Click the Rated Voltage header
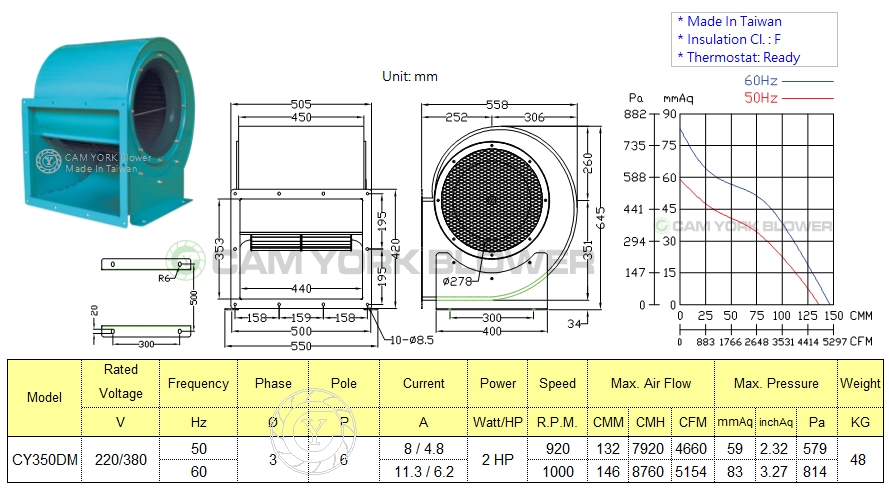Image resolution: width=889 pixels, height=494 pixels. 121,381
